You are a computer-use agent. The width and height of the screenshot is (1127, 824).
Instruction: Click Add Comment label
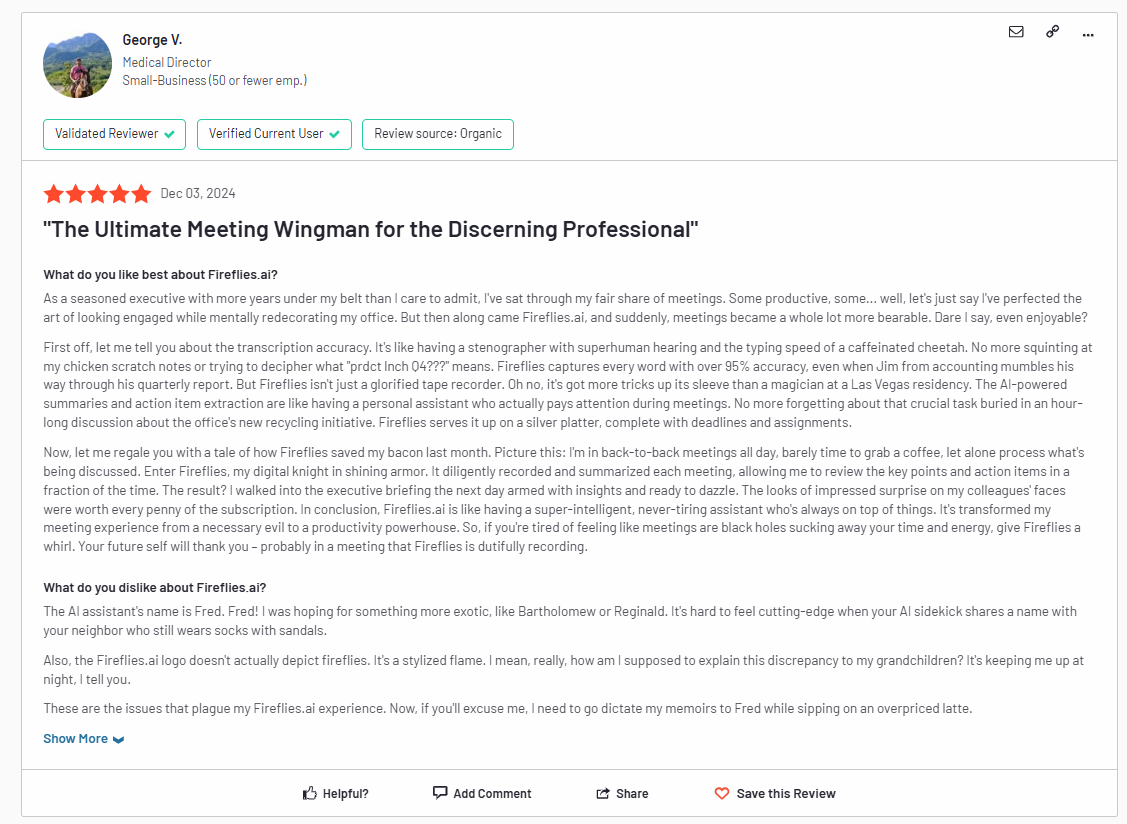[x=492, y=793]
